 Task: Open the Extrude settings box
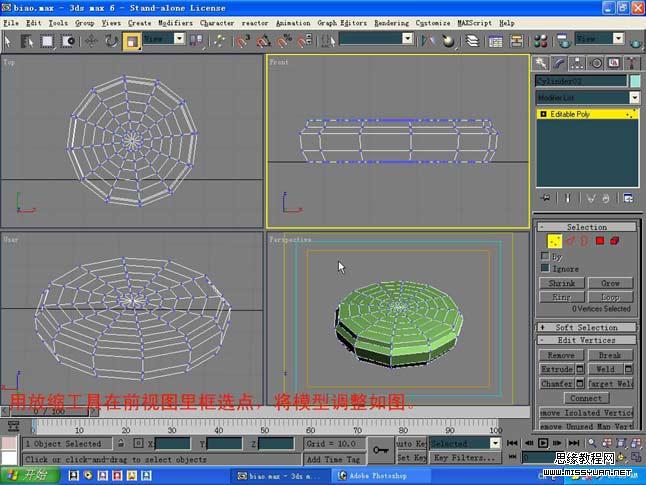tap(580, 369)
